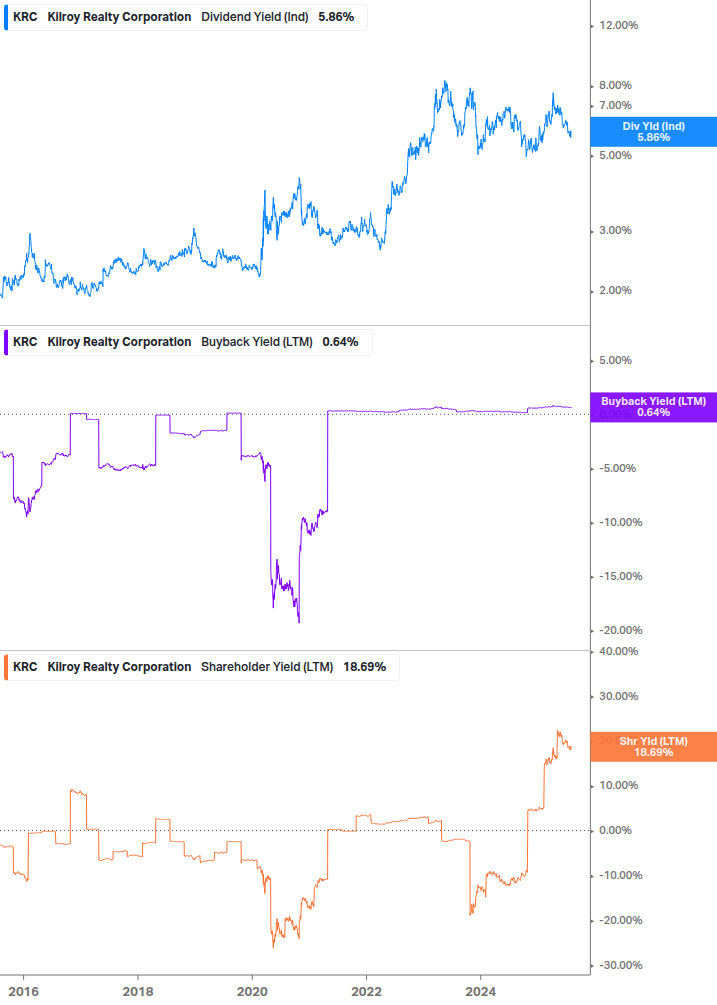
Task: Click the 2022 label on the time axis
Action: coord(367,992)
